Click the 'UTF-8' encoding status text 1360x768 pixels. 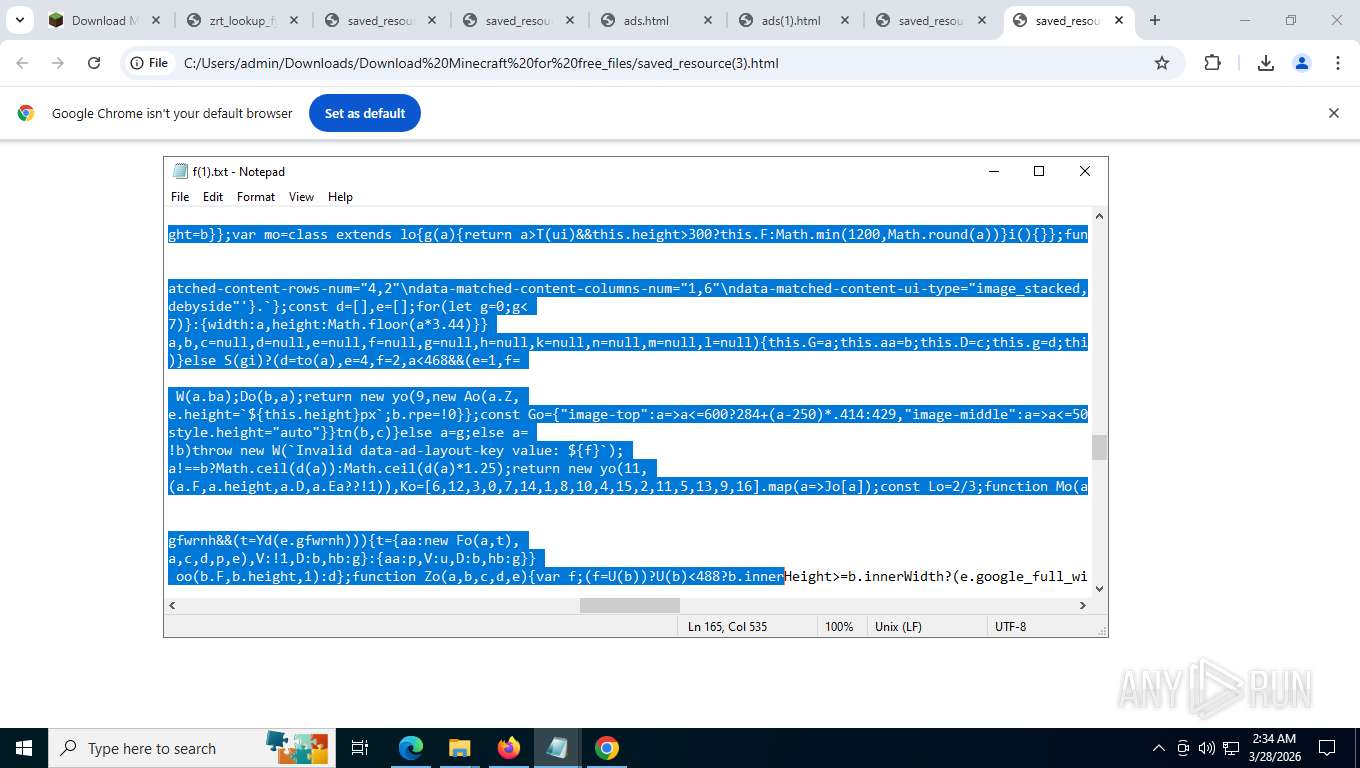click(1010, 626)
